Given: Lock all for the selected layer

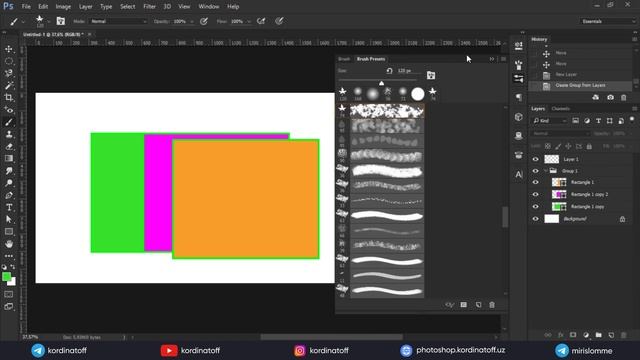Looking at the screenshot, I should [x=589, y=146].
